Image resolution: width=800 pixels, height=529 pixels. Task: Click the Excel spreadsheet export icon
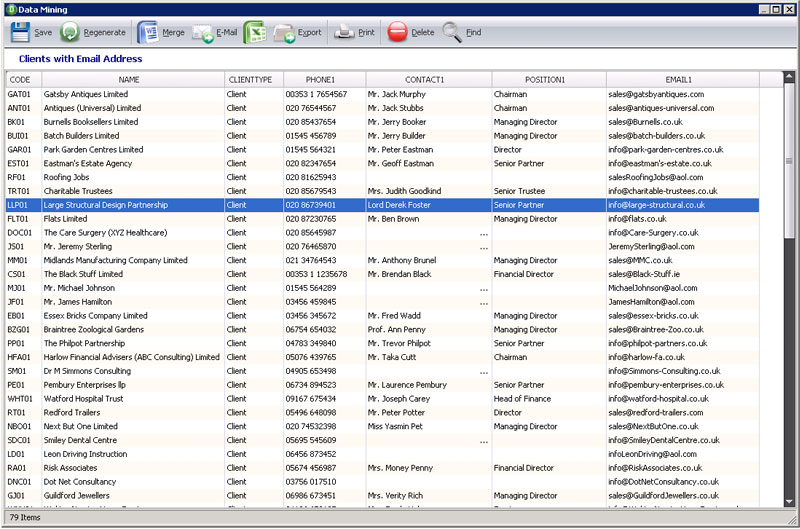(255, 32)
